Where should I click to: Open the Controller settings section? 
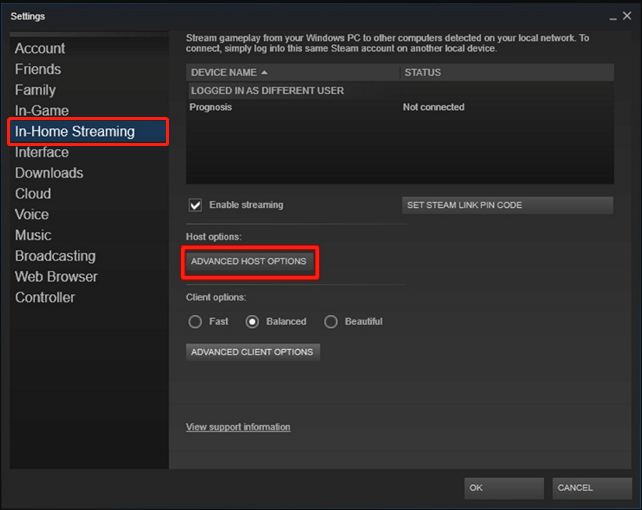tap(45, 297)
